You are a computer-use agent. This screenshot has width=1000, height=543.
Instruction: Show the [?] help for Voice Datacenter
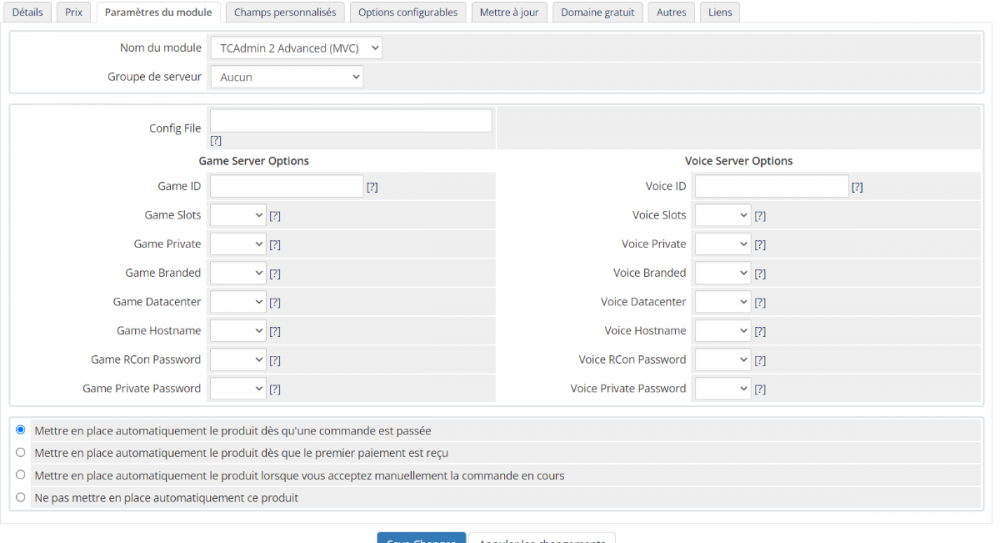tap(760, 303)
